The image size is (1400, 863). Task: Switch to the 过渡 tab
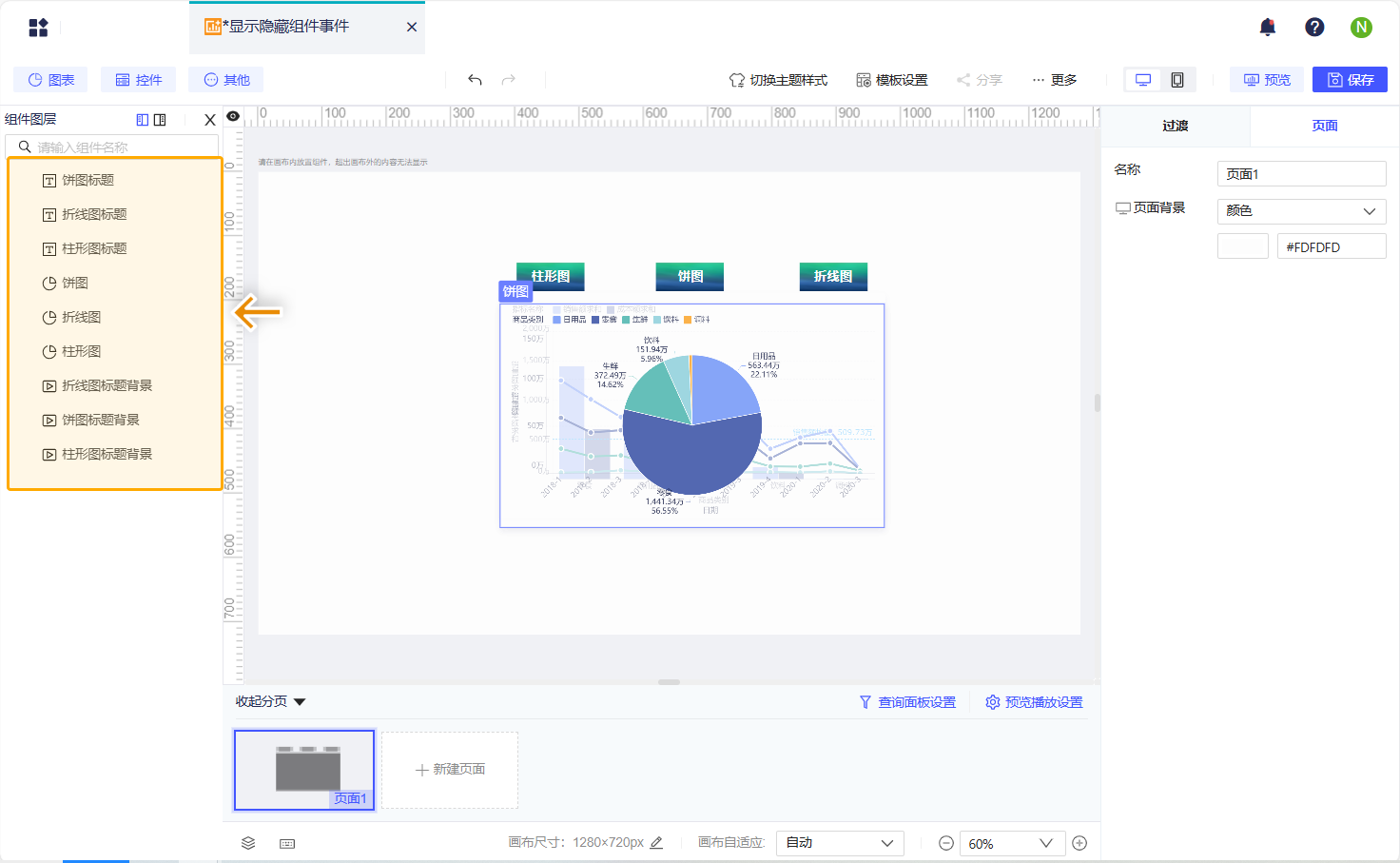point(1176,126)
